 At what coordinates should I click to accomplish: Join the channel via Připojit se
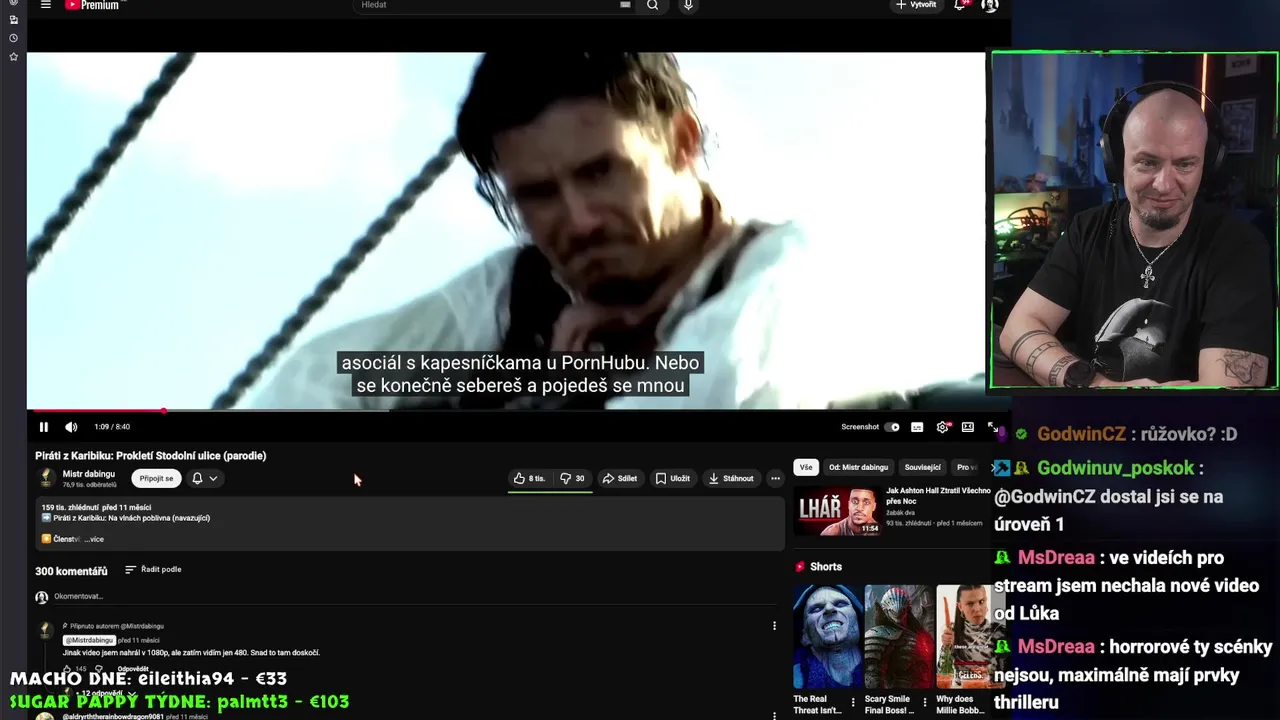(156, 478)
